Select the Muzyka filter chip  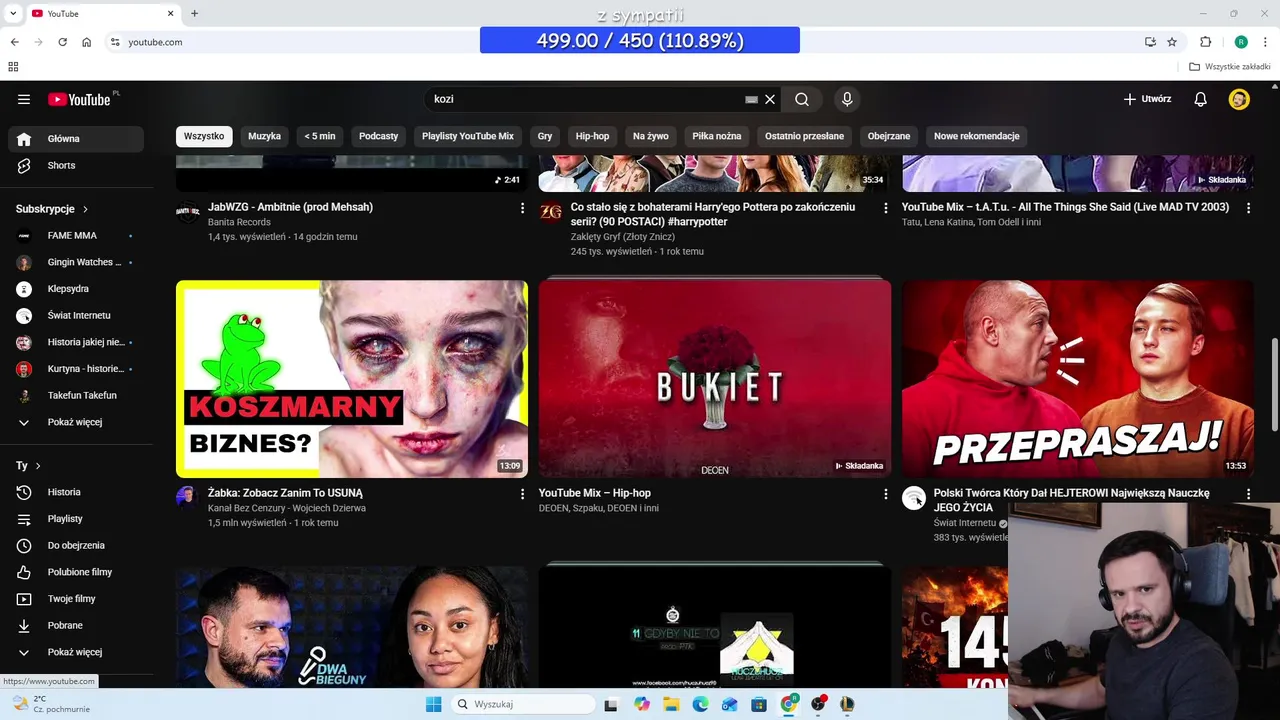click(264, 136)
